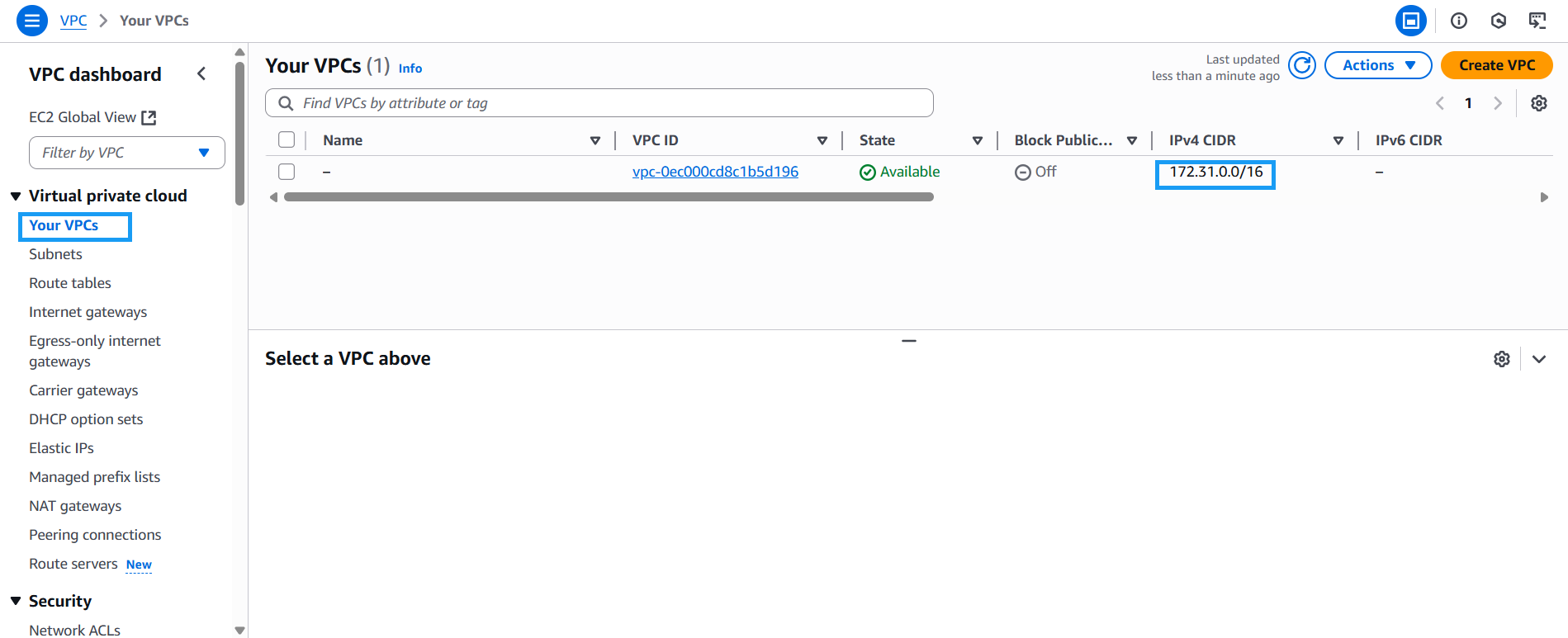Select the vpc-0ec000cd8c1b5d196 row checkbox
The image size is (1568, 638).
287,172
